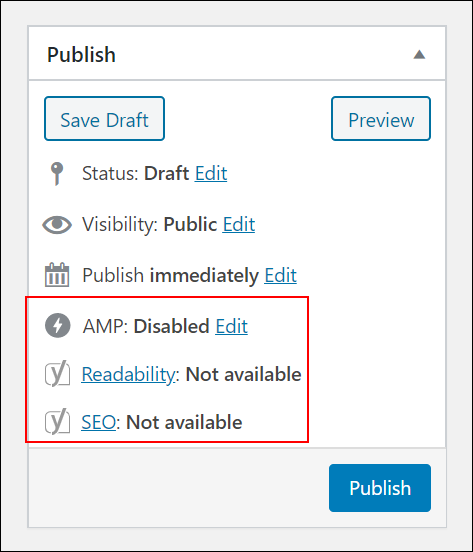Click the bold Draft status text
473x552 pixels.
[x=166, y=173]
